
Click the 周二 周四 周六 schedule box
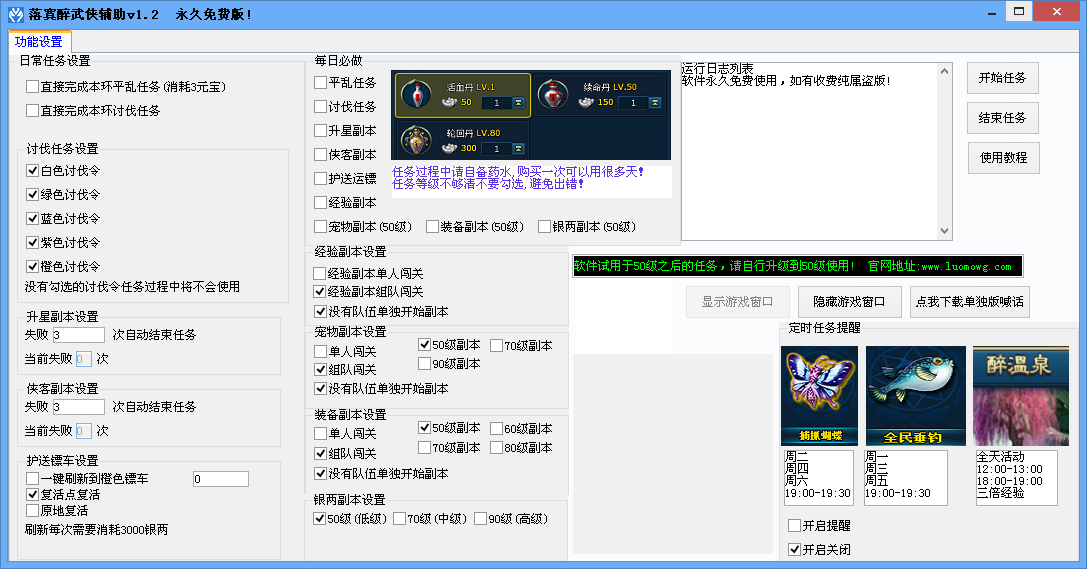pyautogui.click(x=818, y=477)
